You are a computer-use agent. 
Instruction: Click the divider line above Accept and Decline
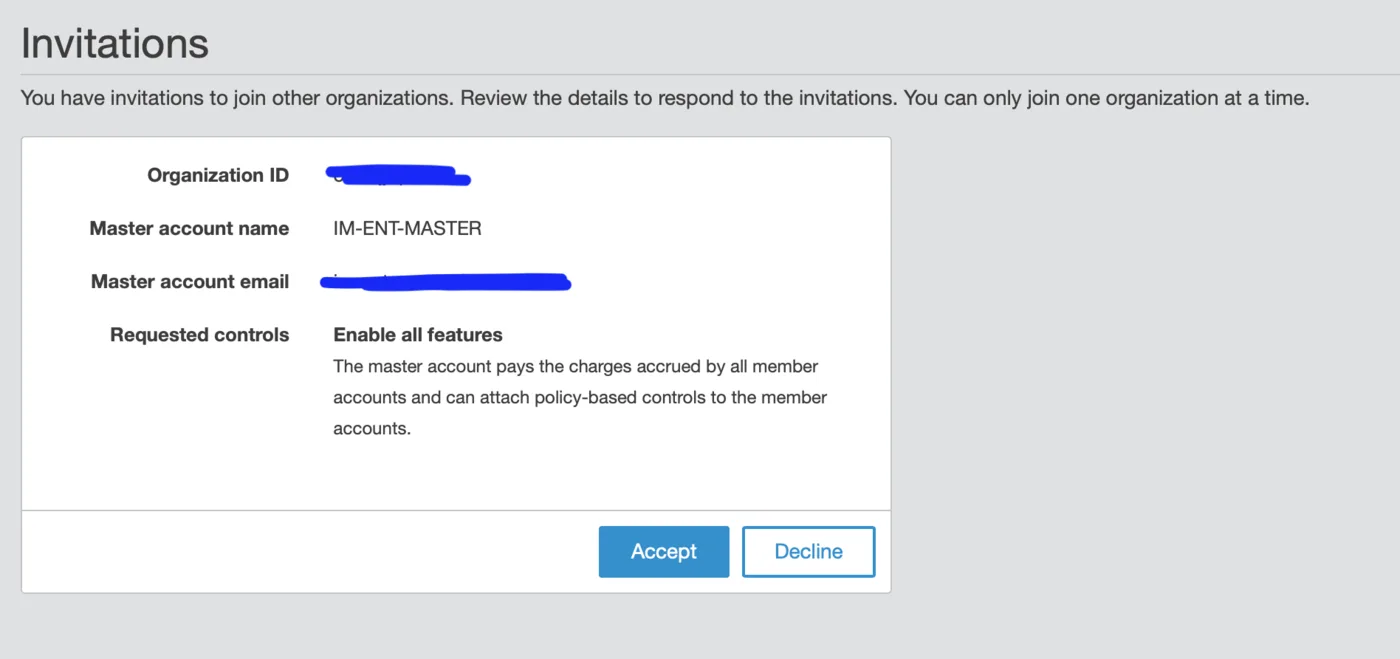[x=456, y=511]
